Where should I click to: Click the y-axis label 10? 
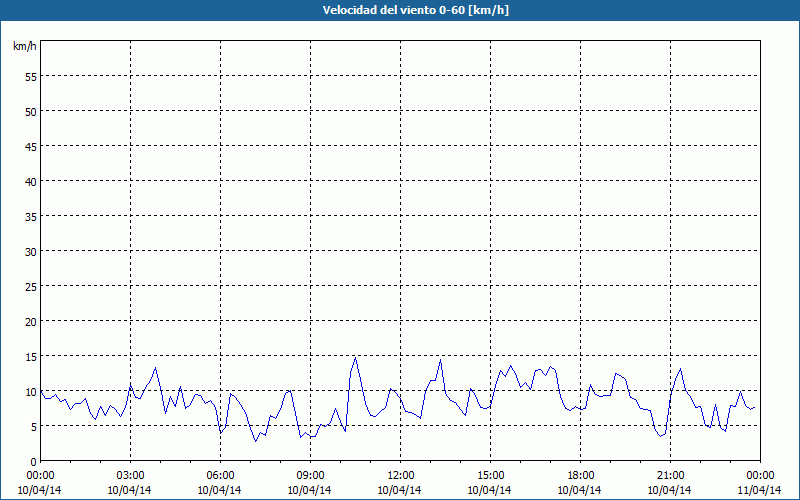(31, 392)
